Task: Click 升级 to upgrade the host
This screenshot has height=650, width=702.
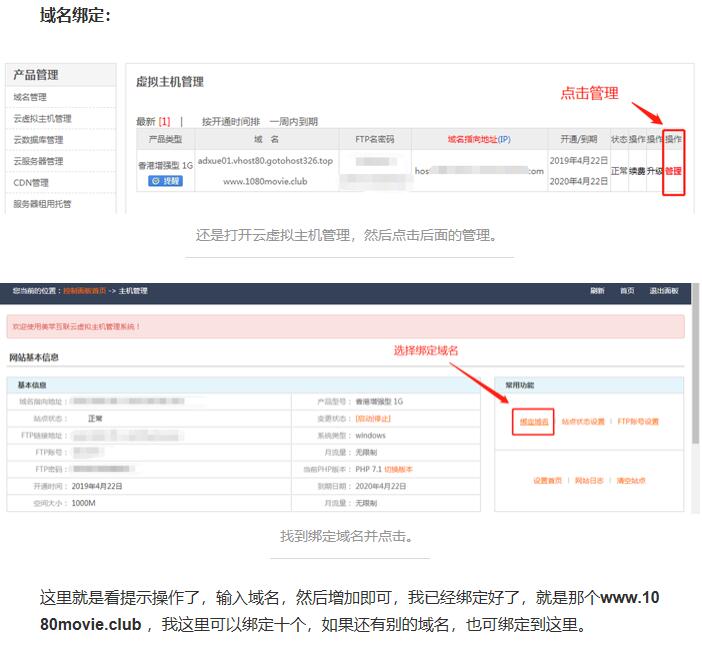Action: (654, 171)
